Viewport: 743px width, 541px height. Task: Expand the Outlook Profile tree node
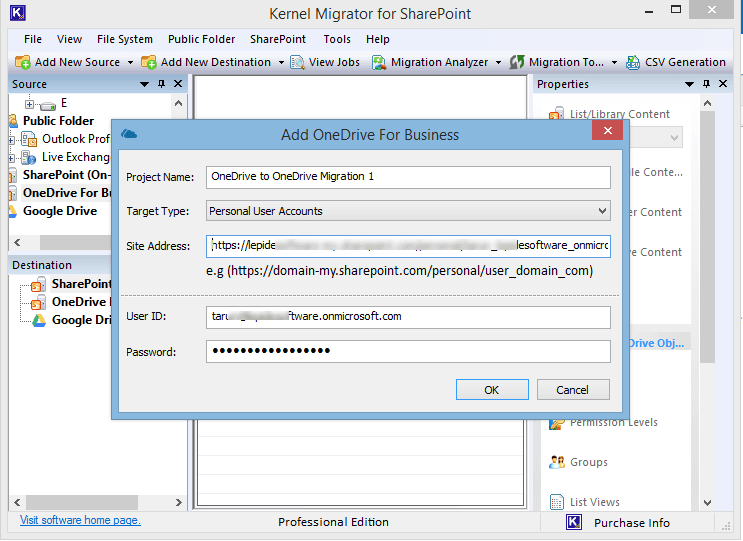click(x=11, y=140)
